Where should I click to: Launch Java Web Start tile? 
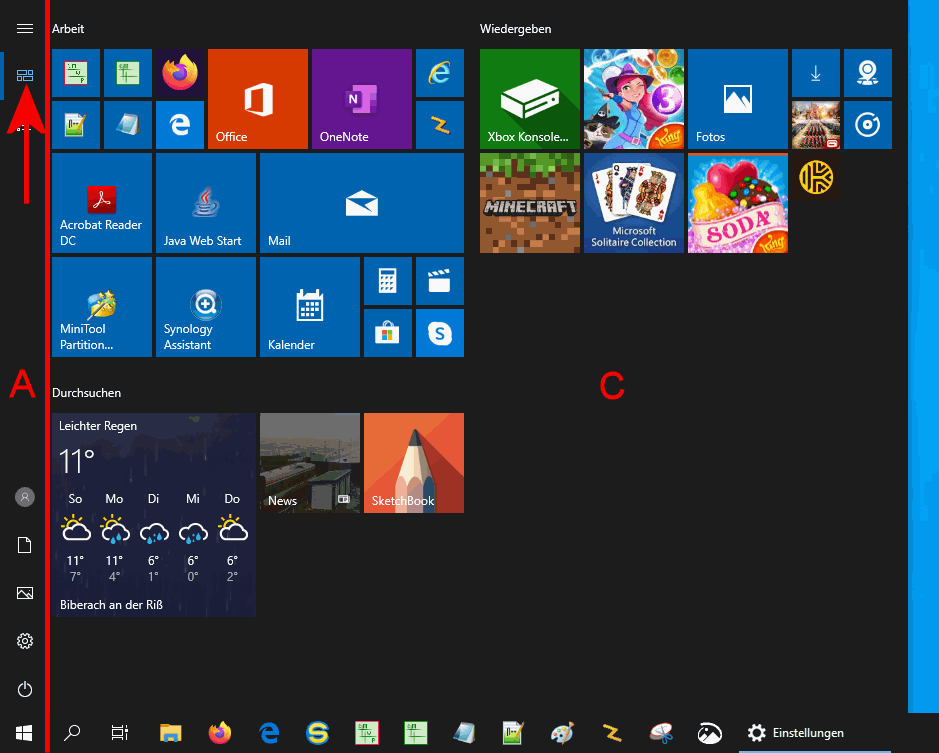[x=205, y=203]
